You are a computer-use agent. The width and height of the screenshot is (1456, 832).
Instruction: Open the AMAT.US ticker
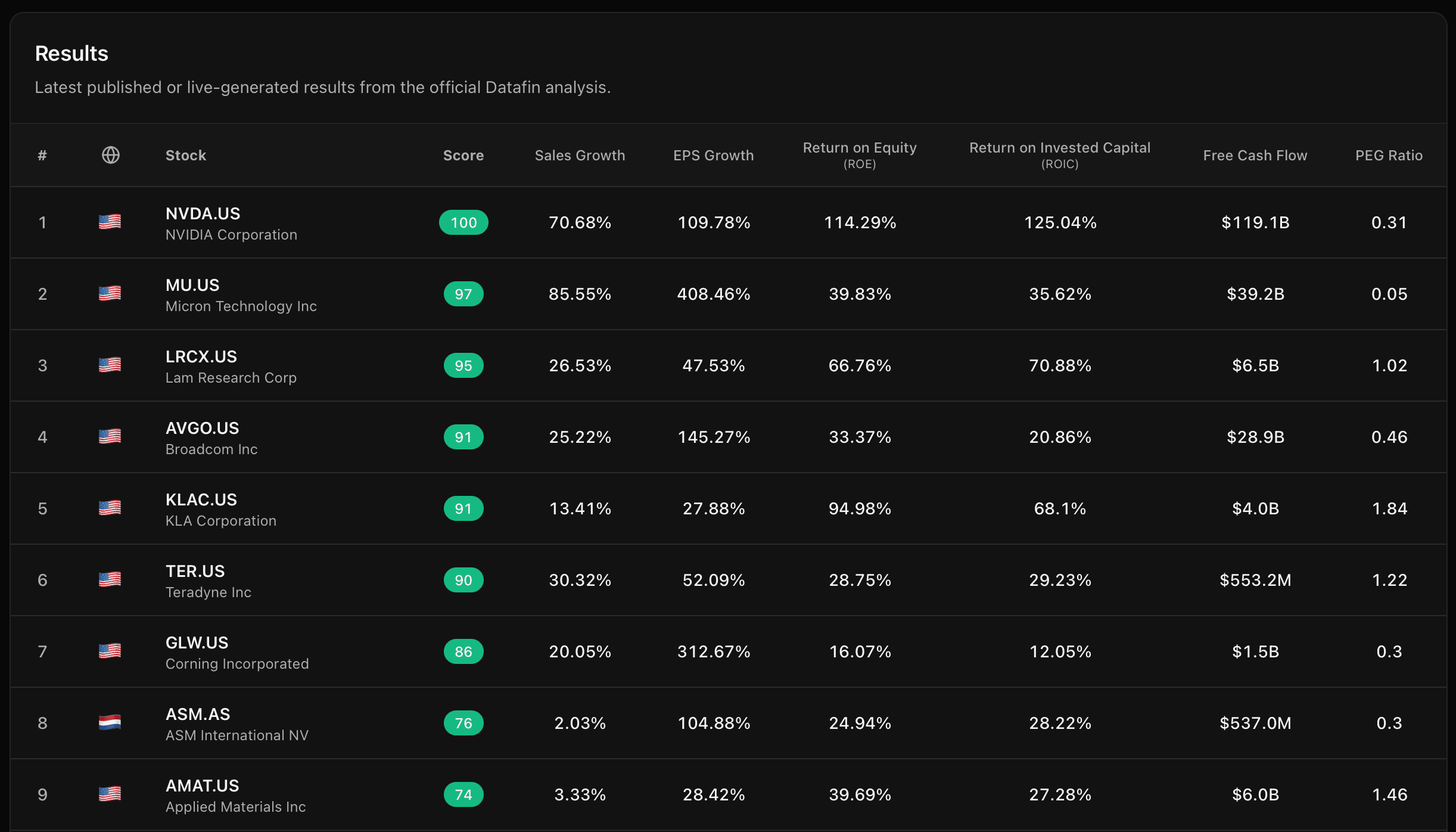tap(203, 786)
